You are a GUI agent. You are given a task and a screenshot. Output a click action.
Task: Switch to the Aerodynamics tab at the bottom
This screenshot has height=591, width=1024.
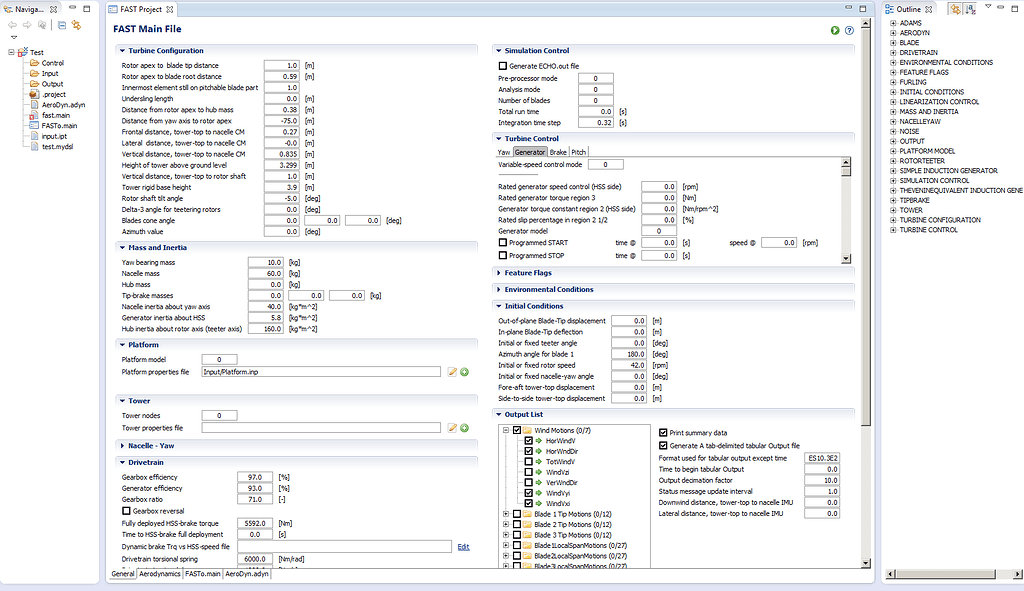pyautogui.click(x=158, y=574)
